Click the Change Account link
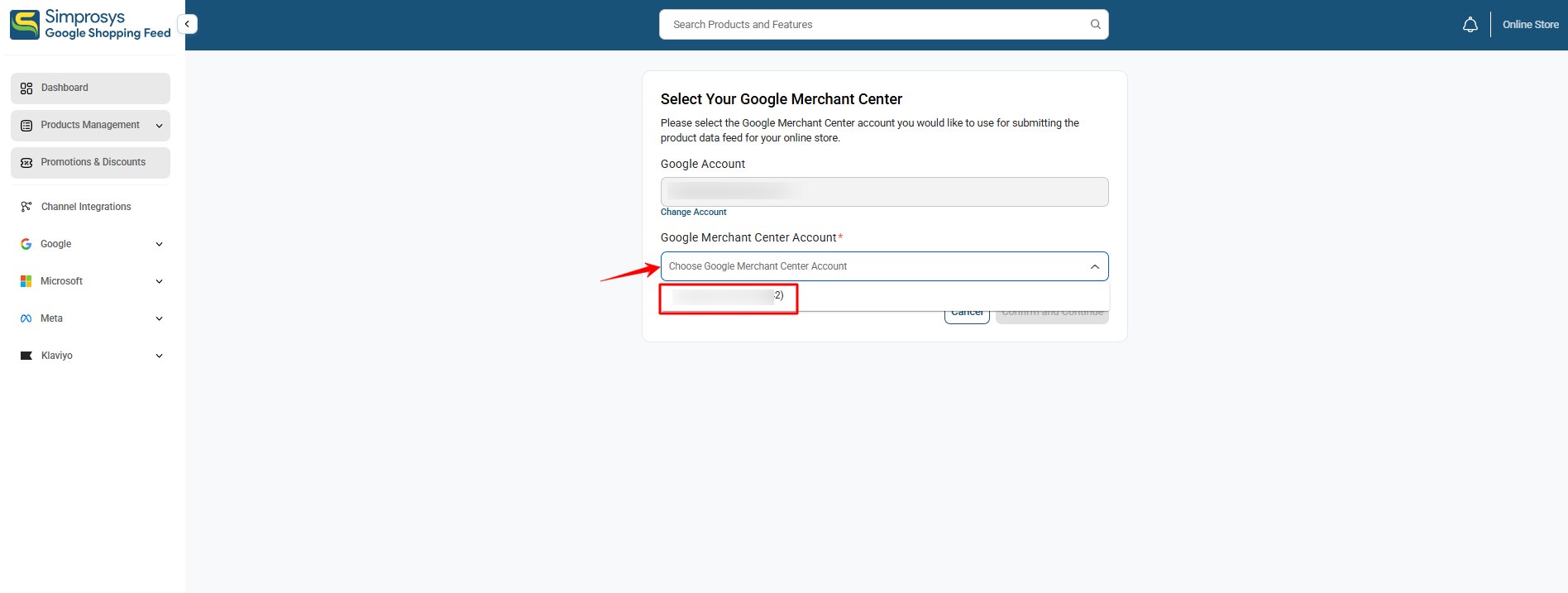Viewport: 1568px width, 593px height. 693,213
